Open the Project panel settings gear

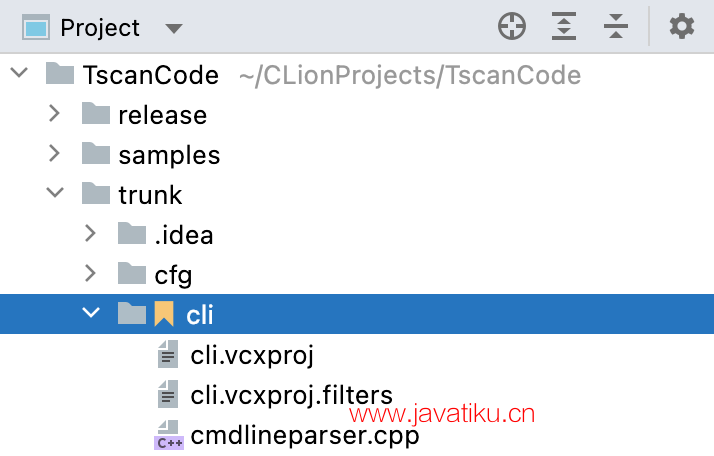[682, 27]
